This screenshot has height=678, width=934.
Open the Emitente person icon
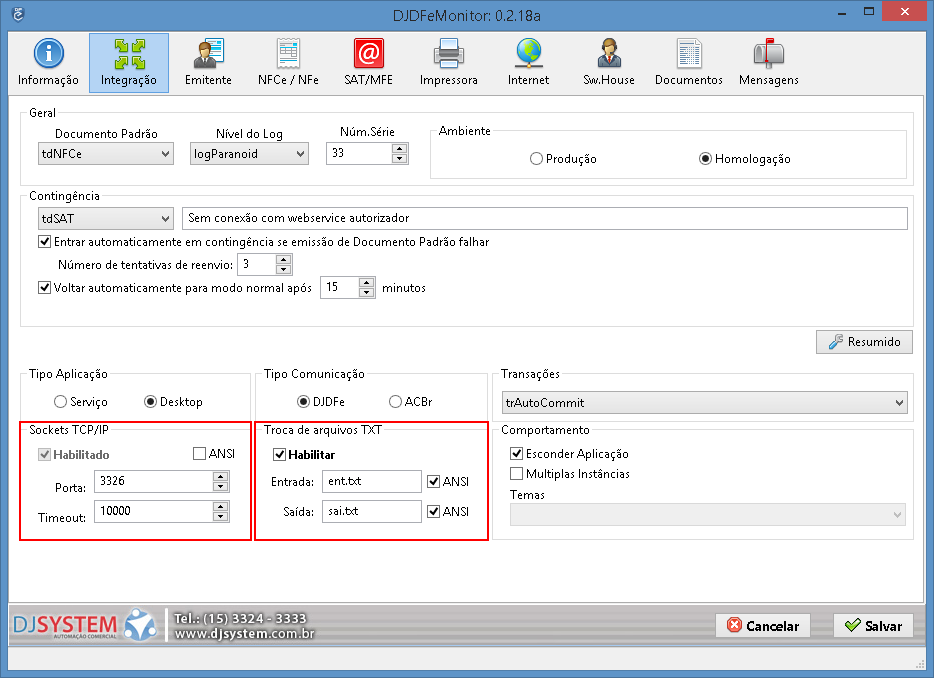tap(208, 54)
